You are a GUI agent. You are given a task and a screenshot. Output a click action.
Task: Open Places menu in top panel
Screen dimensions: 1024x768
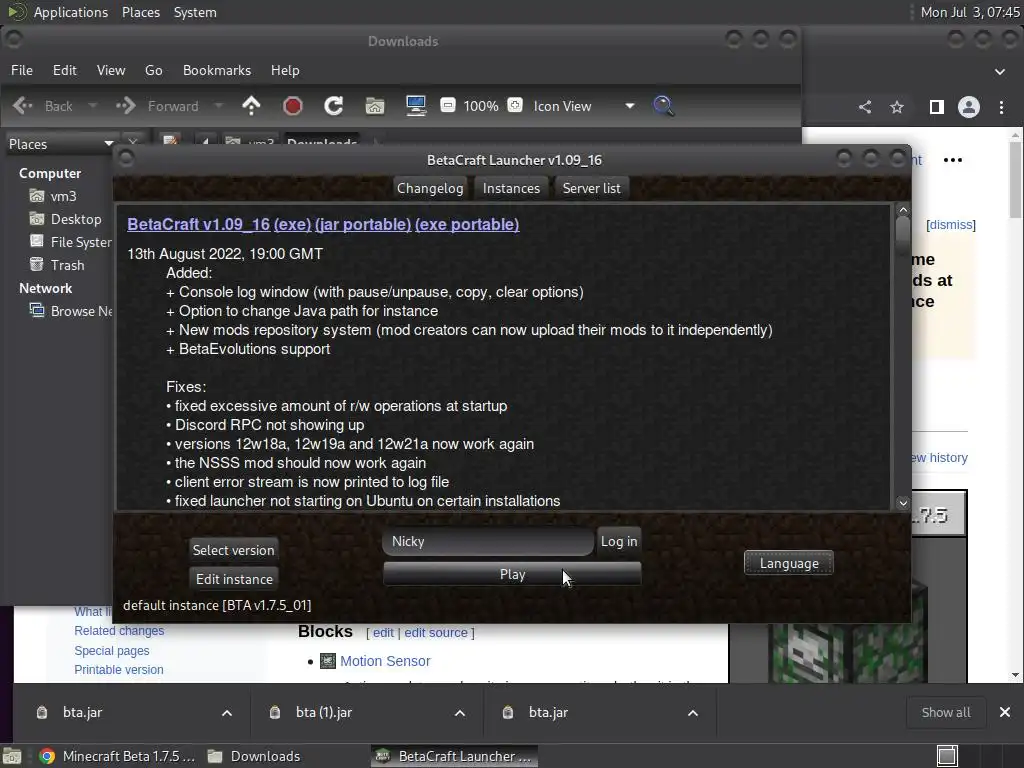point(141,12)
